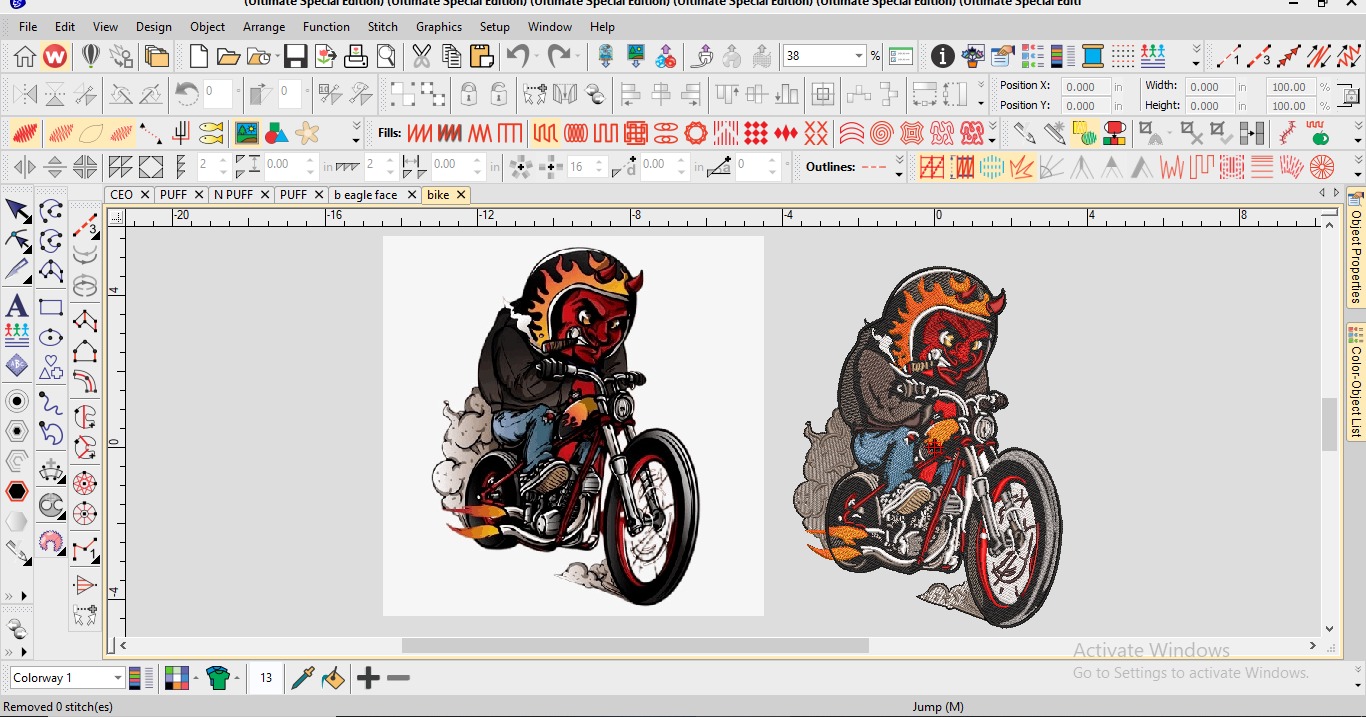1366x717 pixels.
Task: Click the green T-shirt product icon
Action: pos(218,678)
